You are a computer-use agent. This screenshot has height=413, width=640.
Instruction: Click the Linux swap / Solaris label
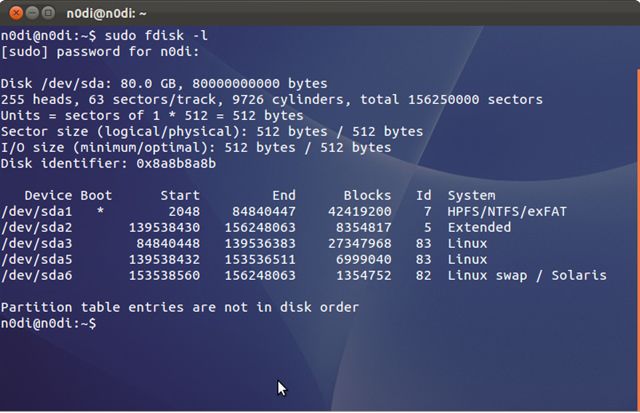[526, 275]
